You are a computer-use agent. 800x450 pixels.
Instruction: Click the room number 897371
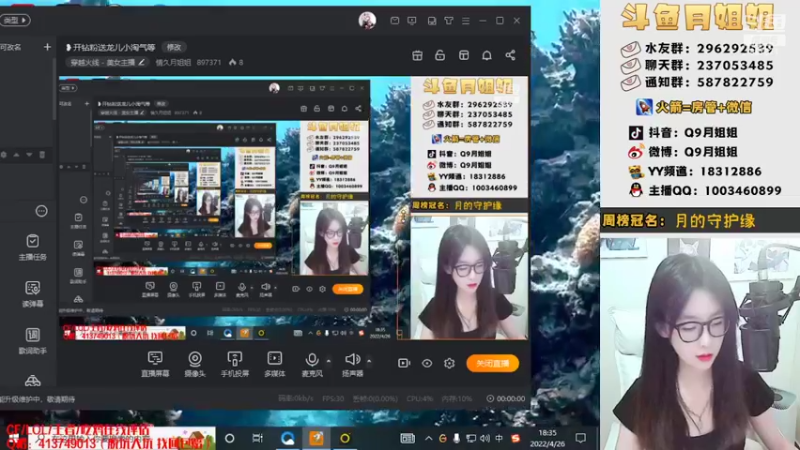pyautogui.click(x=209, y=62)
